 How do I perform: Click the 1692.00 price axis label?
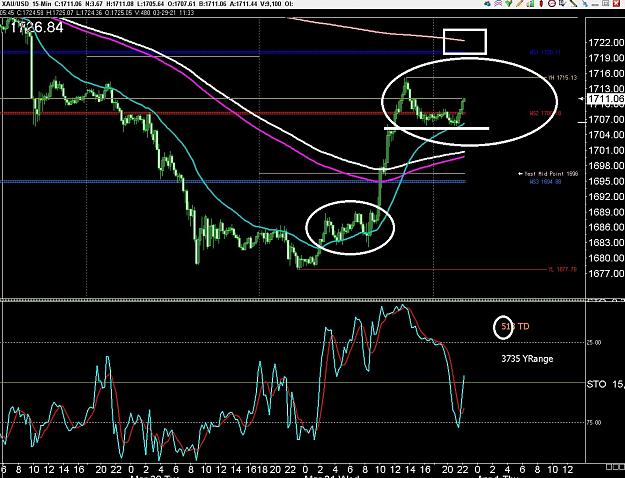pos(606,197)
